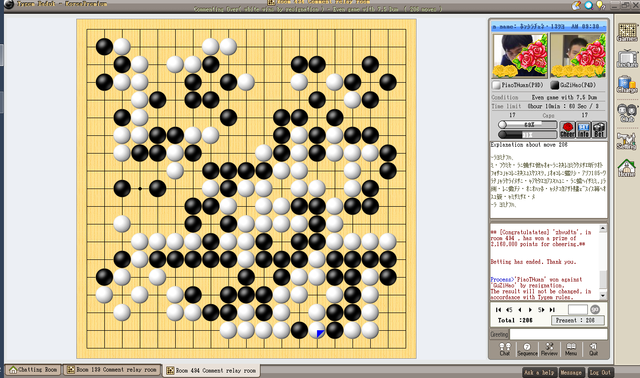
Task: Go to Home via house icon
Action: (626, 168)
